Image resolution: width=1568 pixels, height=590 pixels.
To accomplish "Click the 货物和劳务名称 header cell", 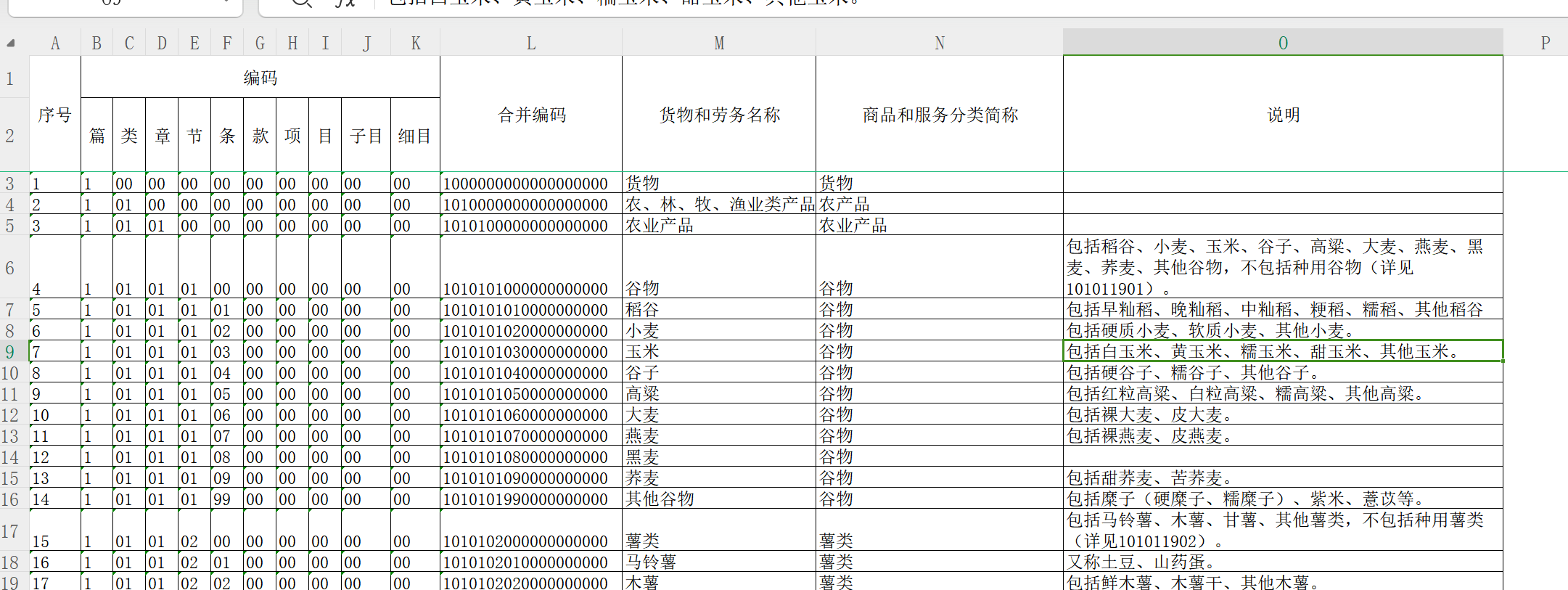I will click(718, 115).
